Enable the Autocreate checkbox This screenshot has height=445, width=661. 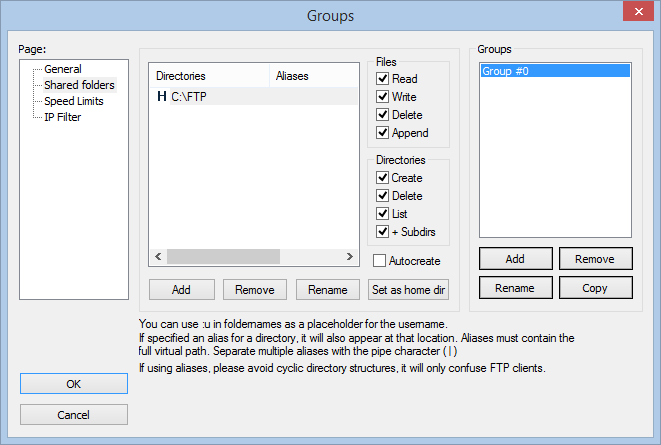(x=379, y=261)
